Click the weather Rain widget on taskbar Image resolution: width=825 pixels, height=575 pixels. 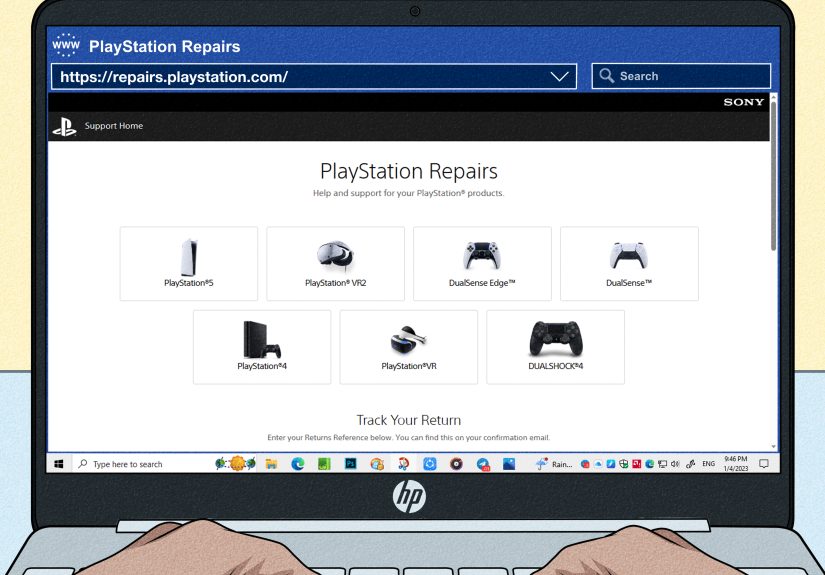pos(554,464)
